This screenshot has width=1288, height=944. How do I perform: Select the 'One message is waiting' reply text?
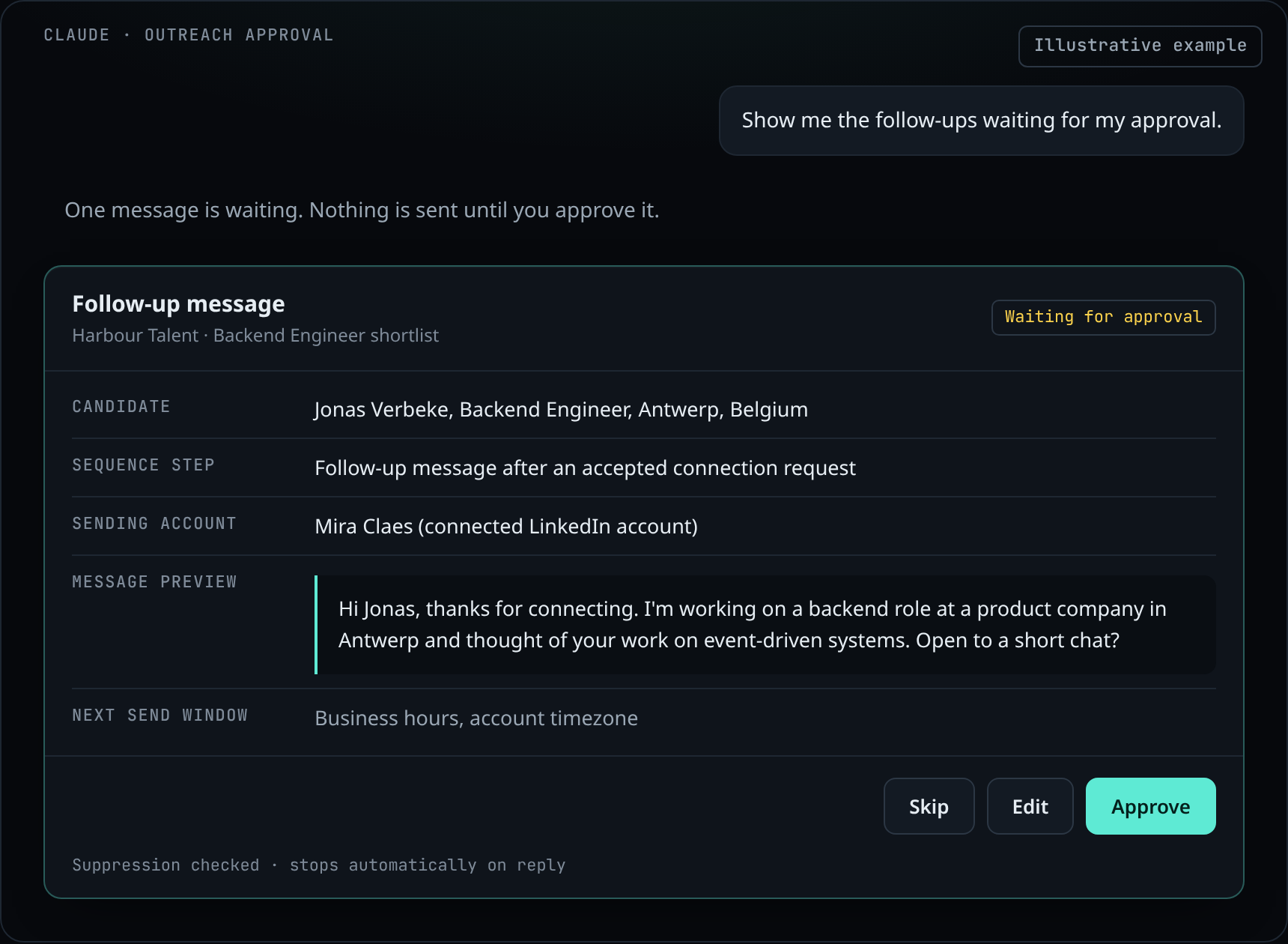pyautogui.click(x=362, y=211)
